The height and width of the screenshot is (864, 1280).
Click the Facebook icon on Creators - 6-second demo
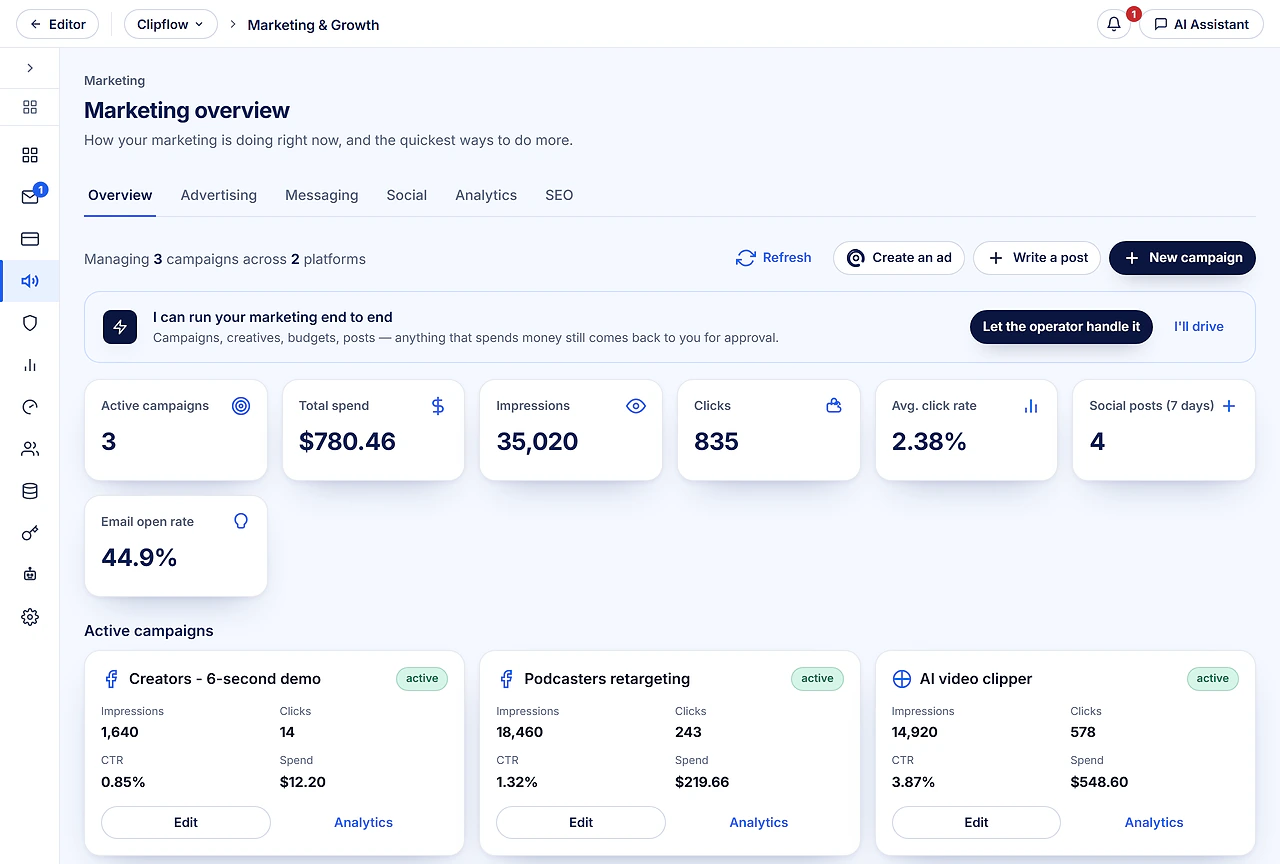pyautogui.click(x=112, y=679)
